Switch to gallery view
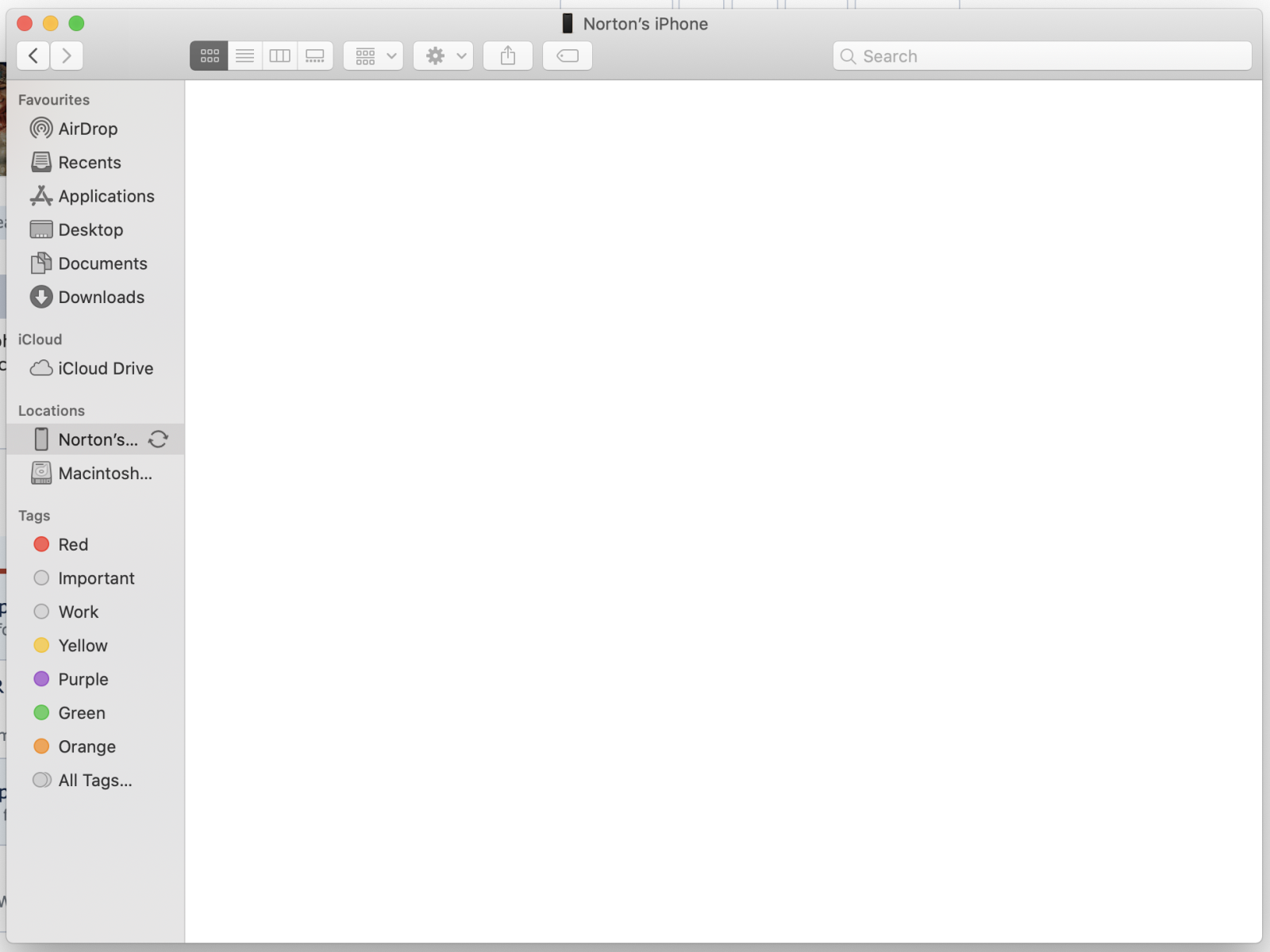 315,56
